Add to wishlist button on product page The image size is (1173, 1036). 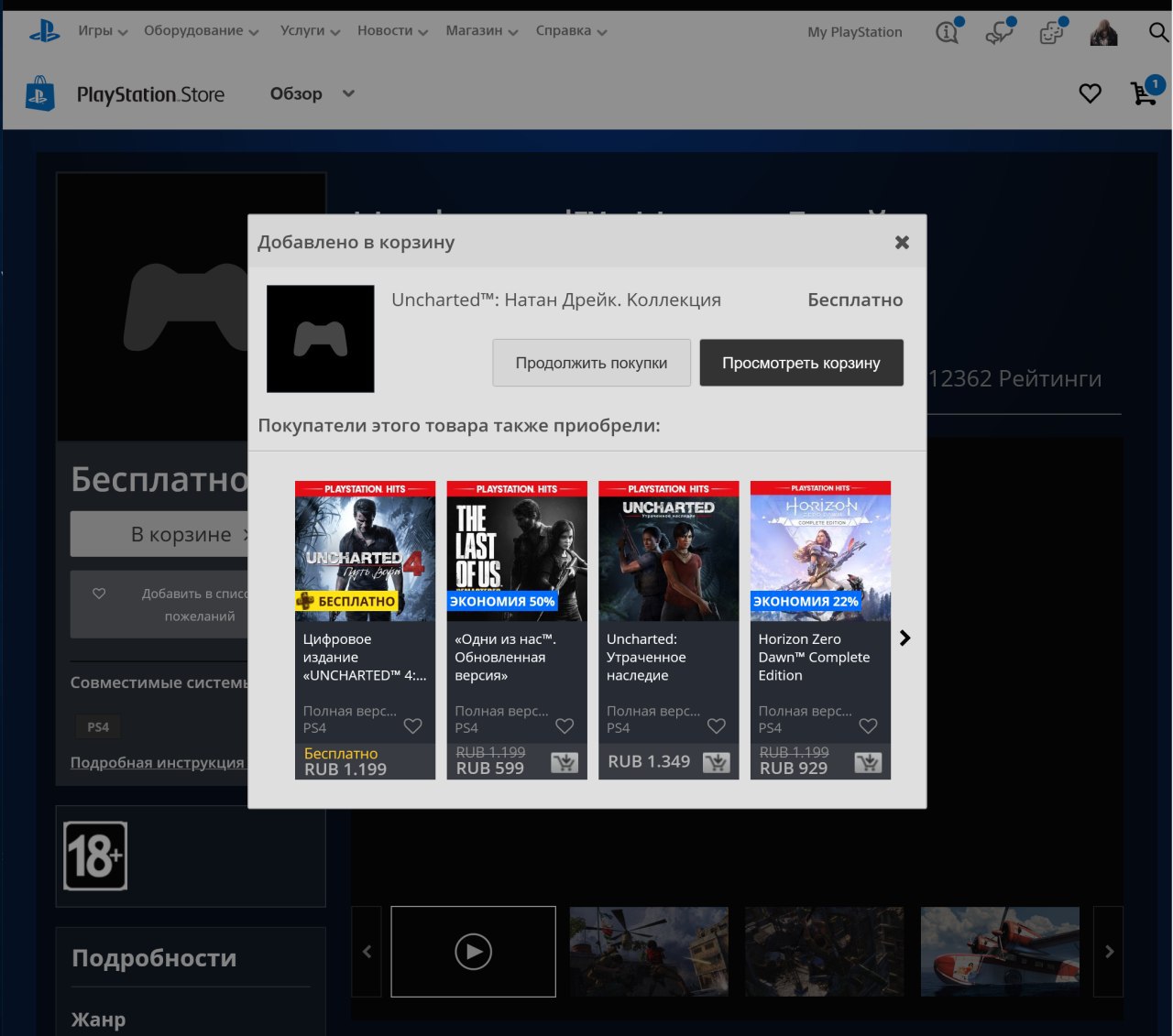coord(159,605)
